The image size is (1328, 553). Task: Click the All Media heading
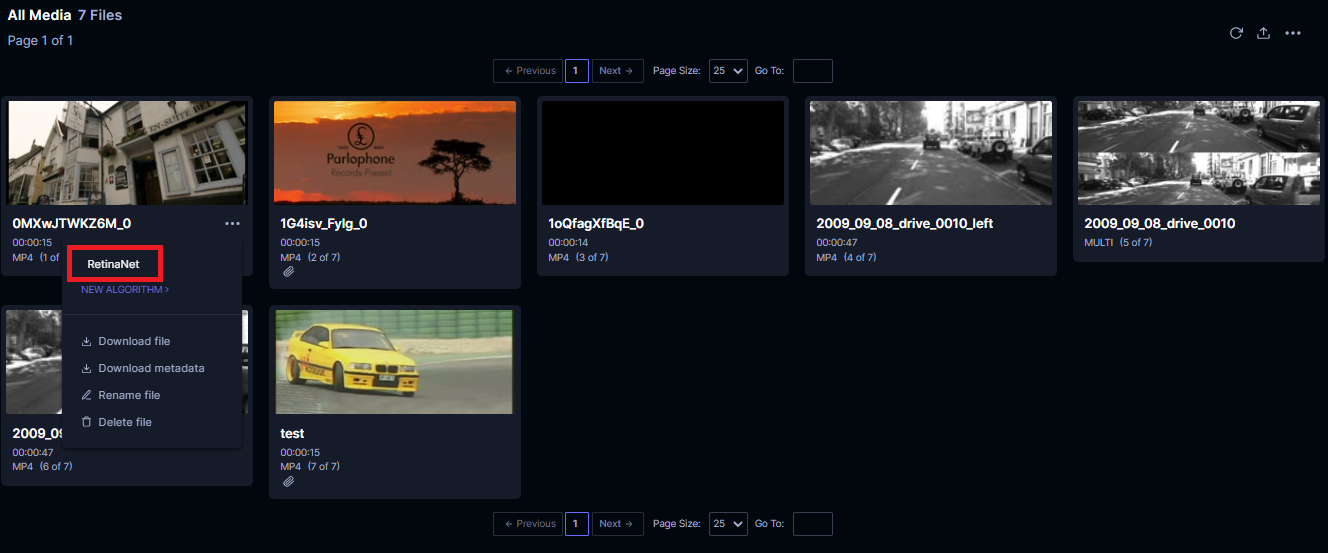coord(40,16)
